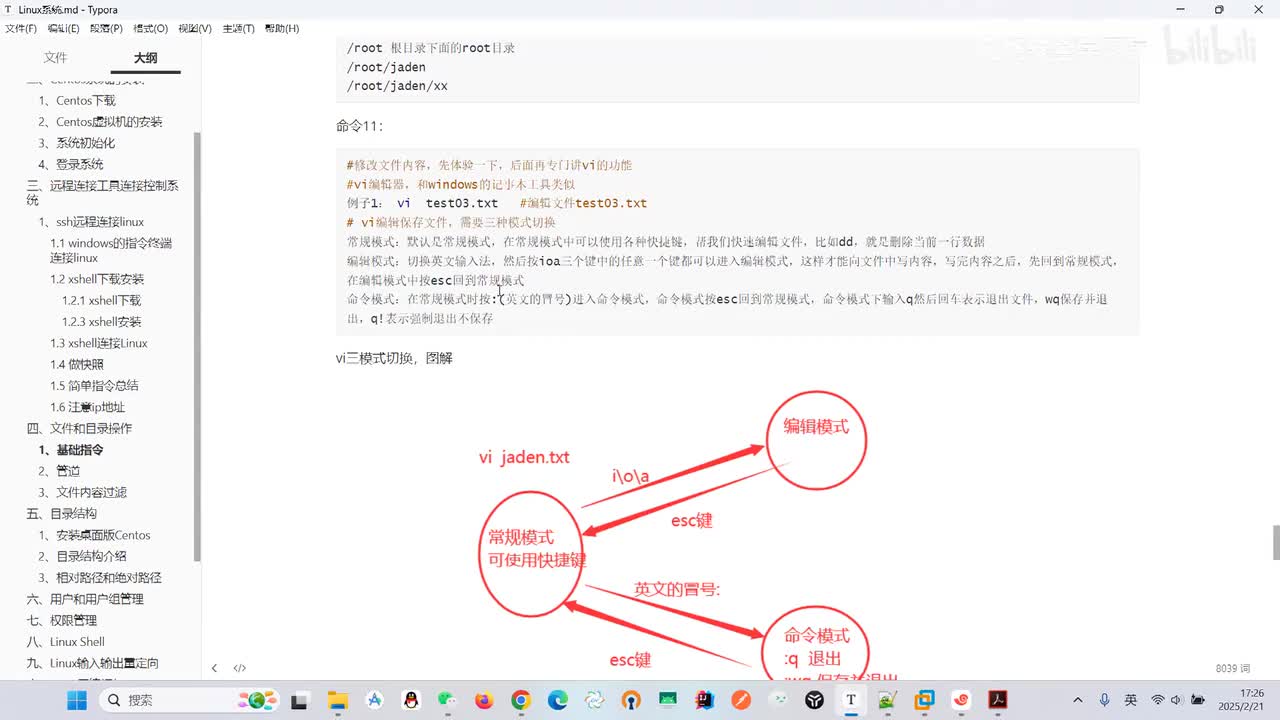The image size is (1280, 720).
Task: Open the Windows Start menu
Action: (77, 700)
